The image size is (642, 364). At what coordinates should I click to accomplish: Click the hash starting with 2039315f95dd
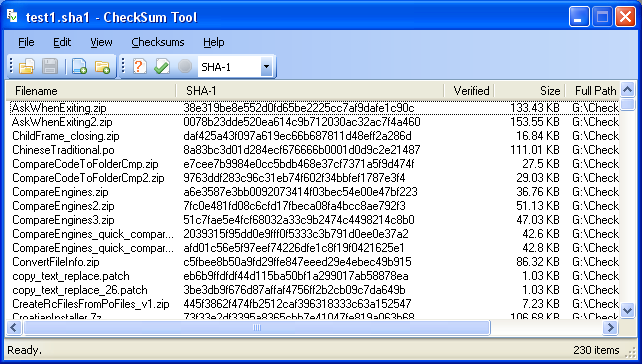[x=296, y=234]
